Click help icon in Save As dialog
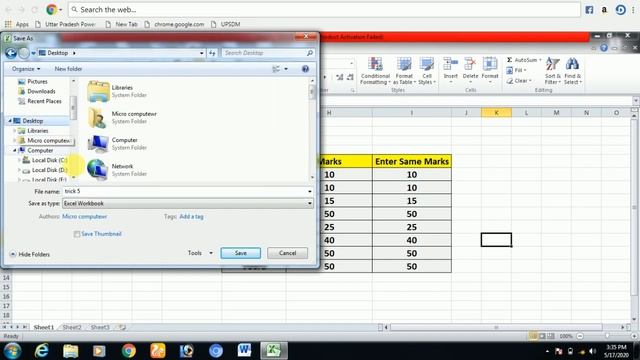 (305, 69)
